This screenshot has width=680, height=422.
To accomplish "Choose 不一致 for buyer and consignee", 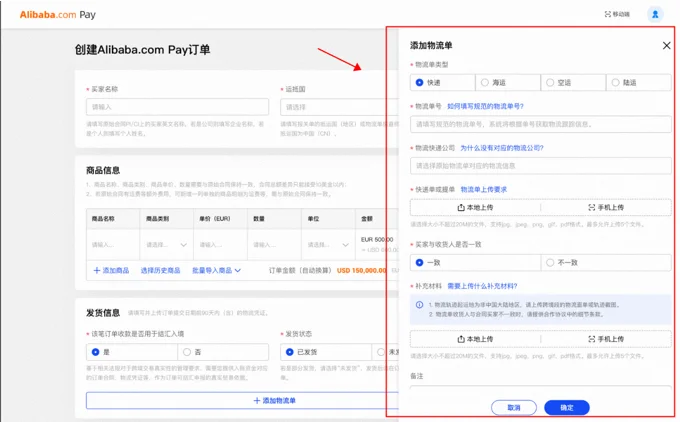I will click(550, 262).
